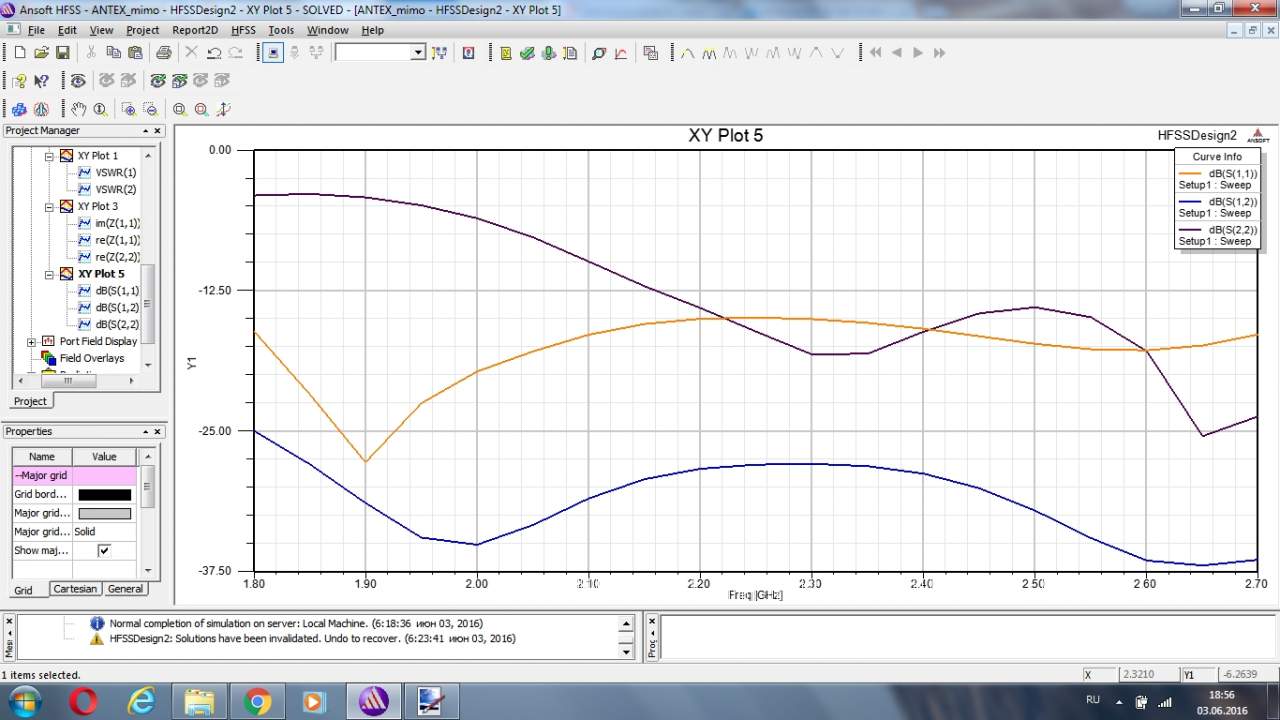Open Opera browser from taskbar
The height and width of the screenshot is (720, 1280).
tap(83, 701)
